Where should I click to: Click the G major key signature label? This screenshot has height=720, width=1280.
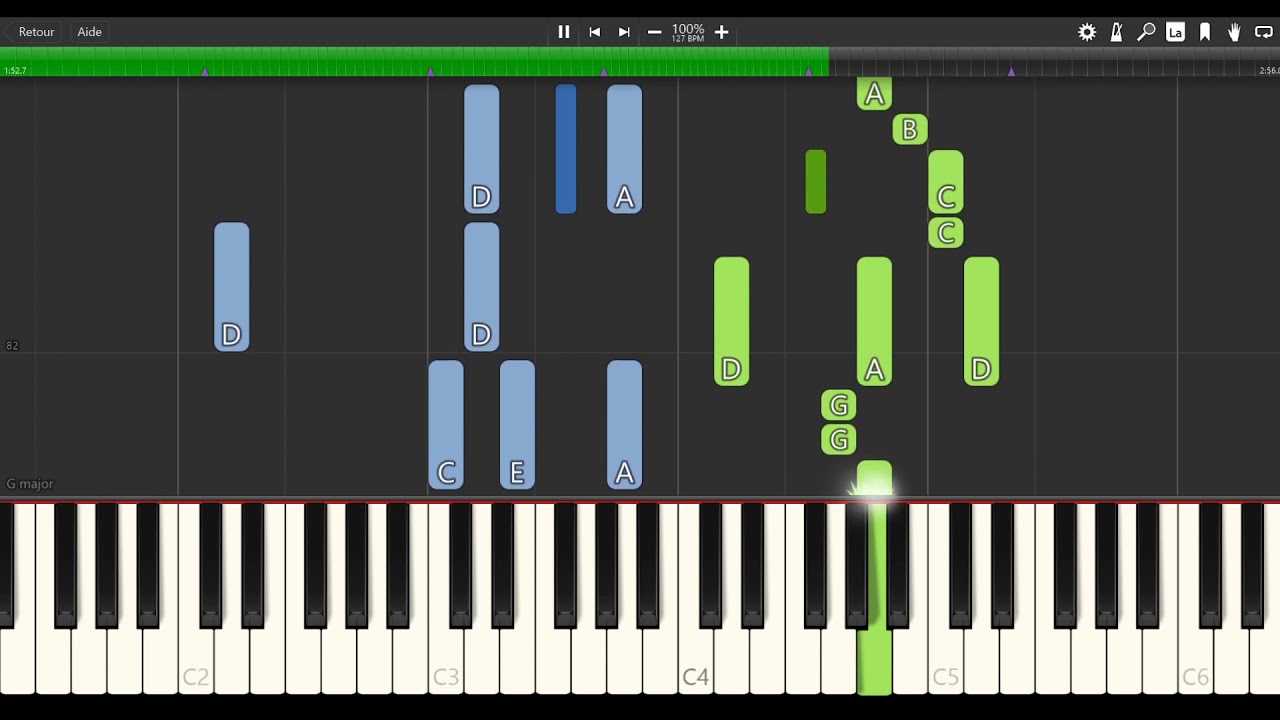pos(30,484)
